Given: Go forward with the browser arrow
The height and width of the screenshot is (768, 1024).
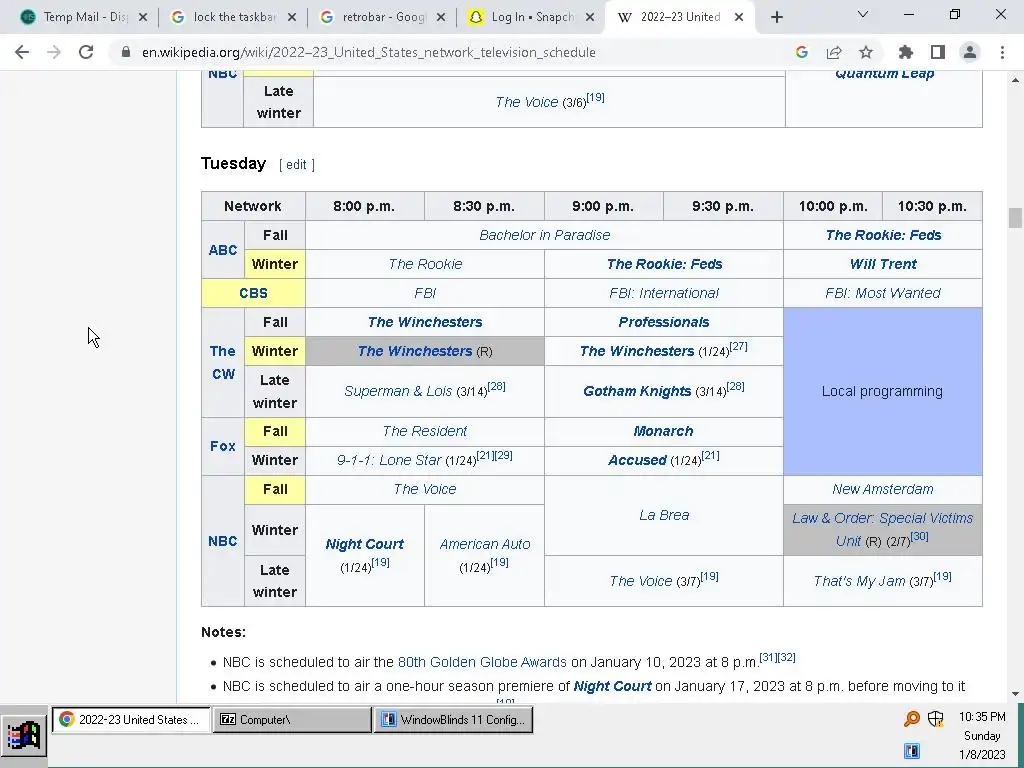Looking at the screenshot, I should tap(54, 52).
